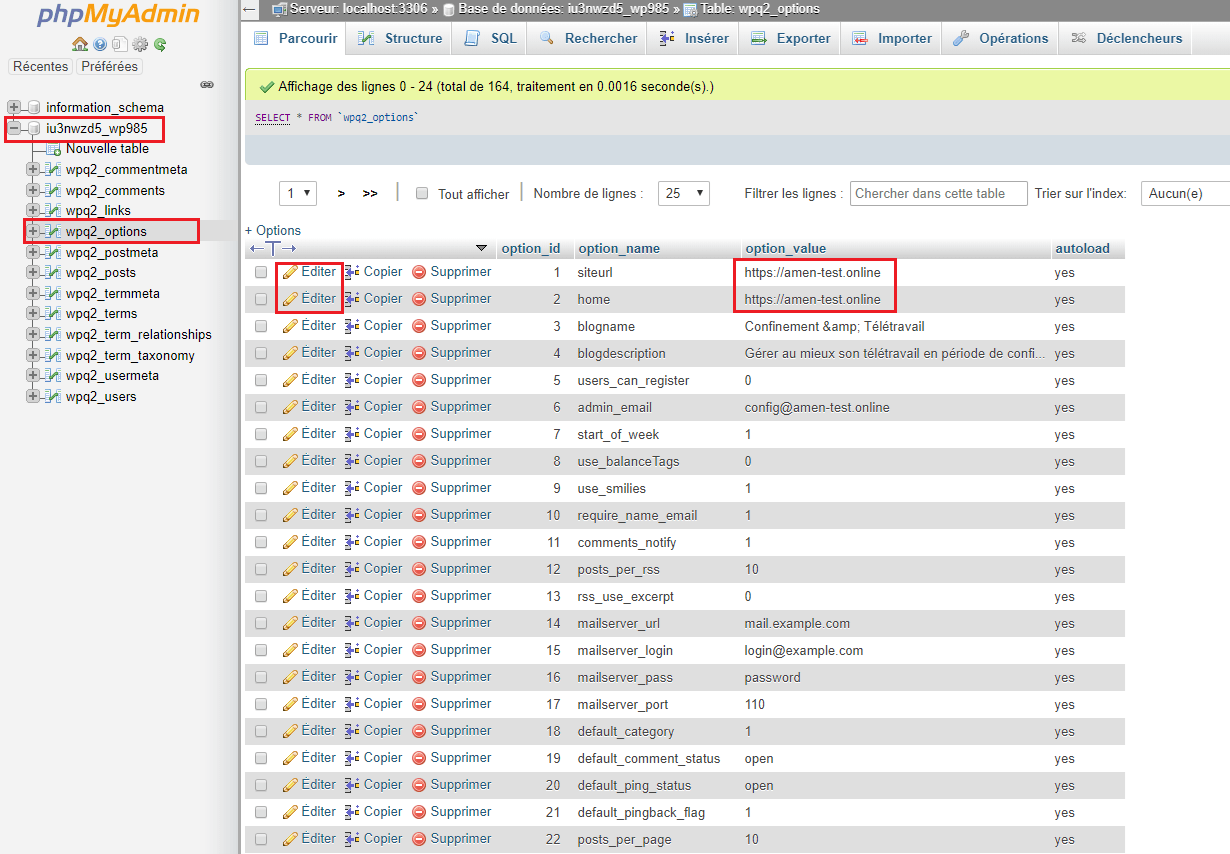Tick the checkbox for admin_email row
The height and width of the screenshot is (854, 1230).
[x=261, y=407]
